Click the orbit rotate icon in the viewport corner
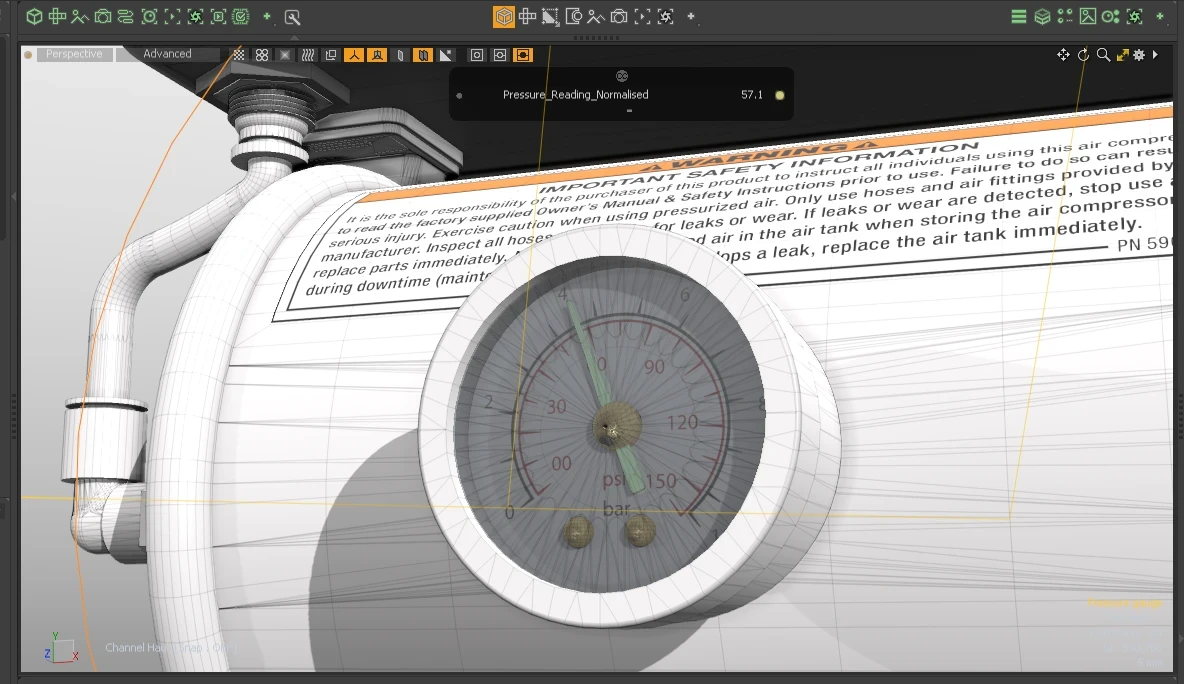 1084,55
